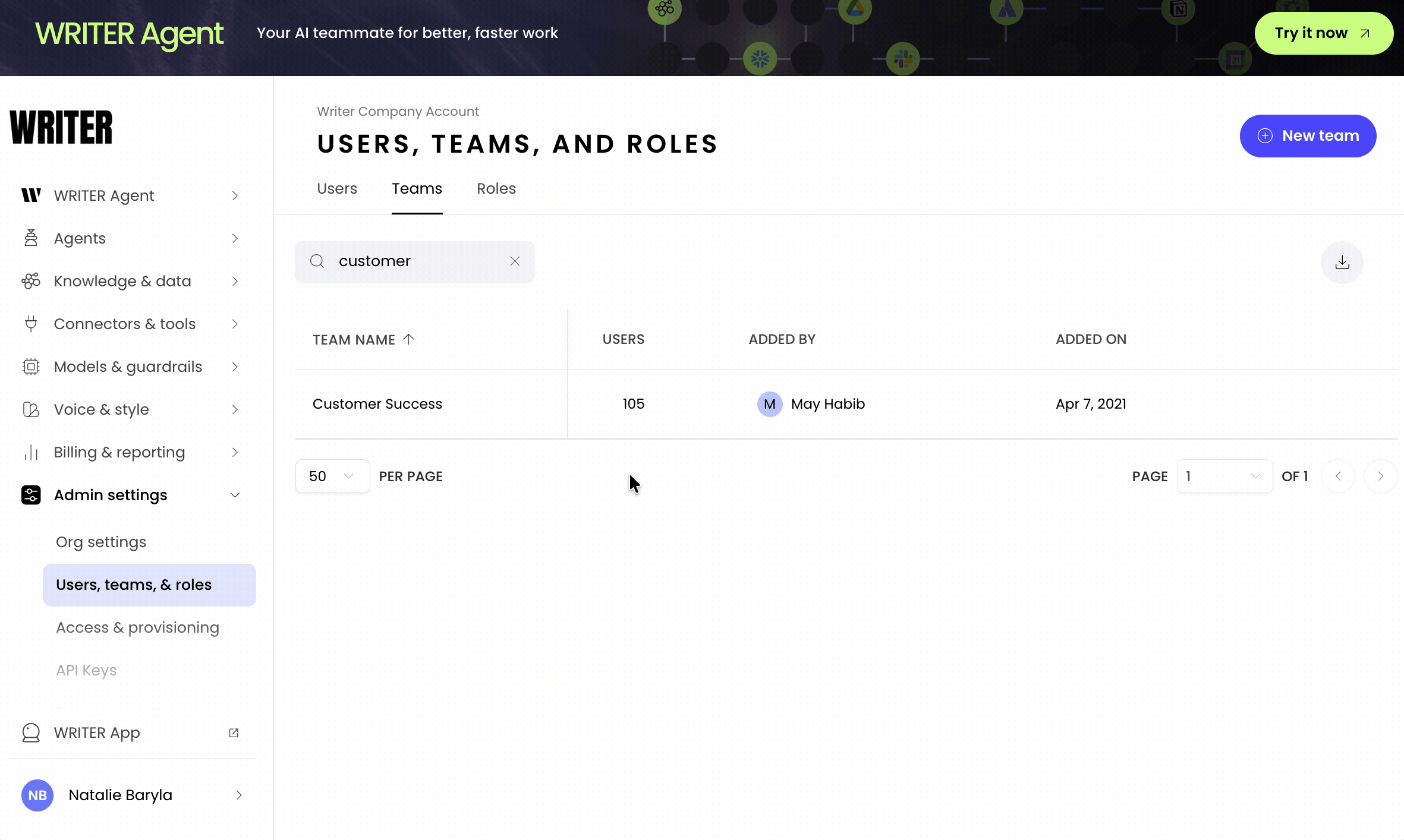This screenshot has height=840, width=1404.
Task: Open the page number dropdown
Action: [1224, 476]
